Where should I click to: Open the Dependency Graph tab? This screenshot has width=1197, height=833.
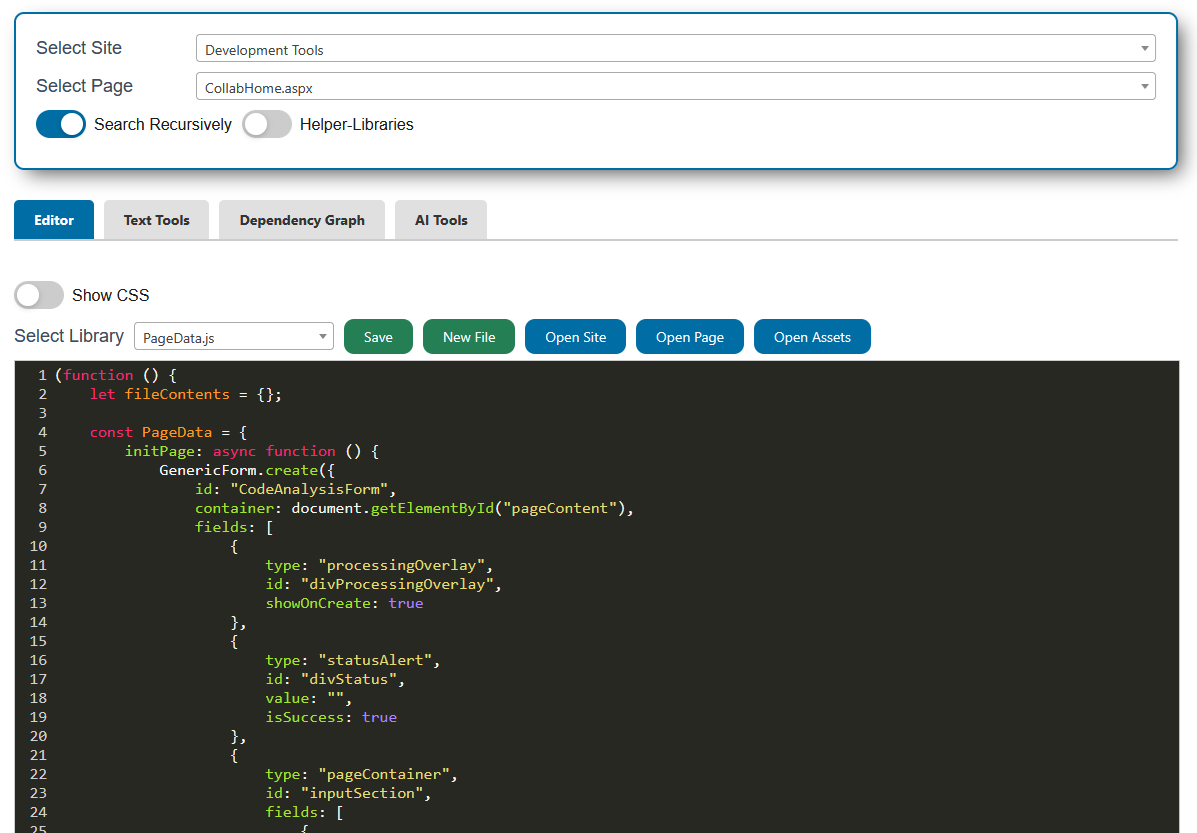tap(302, 220)
